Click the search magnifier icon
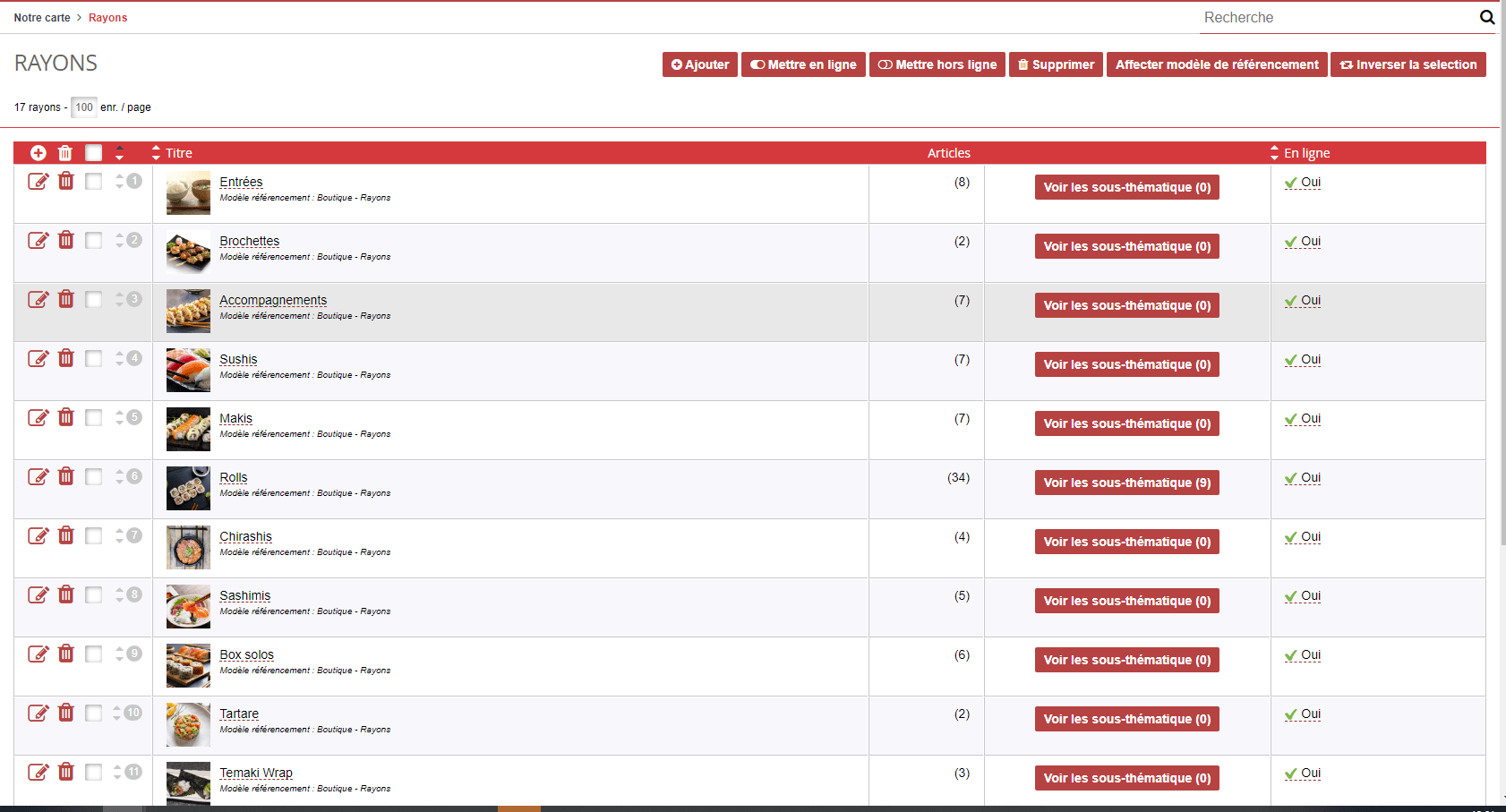Screen dimensions: 1506x812 1487,17
